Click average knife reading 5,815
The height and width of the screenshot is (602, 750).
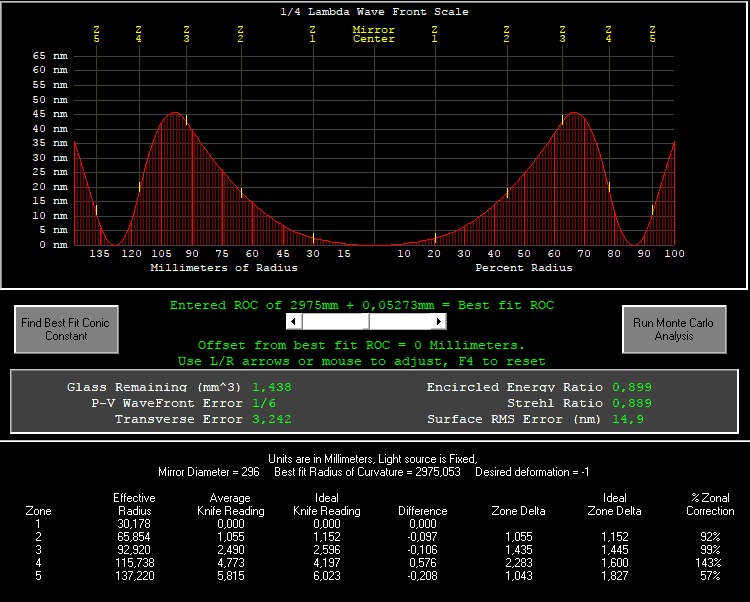click(231, 576)
